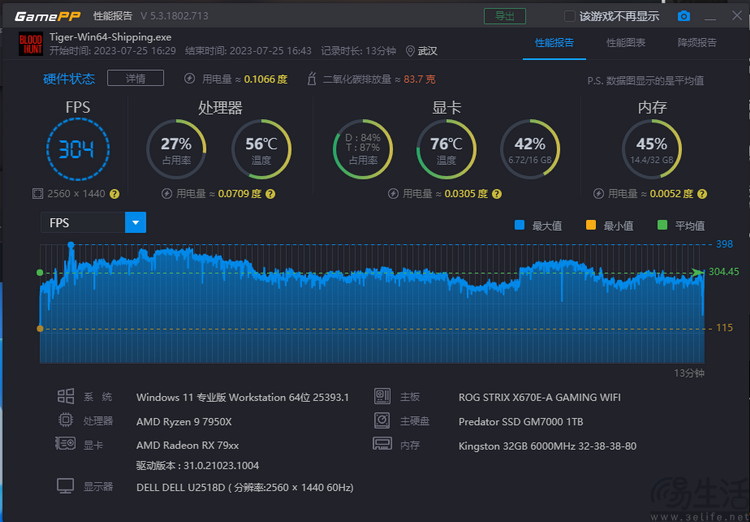Image resolution: width=750 pixels, height=522 pixels.
Task: Click the Tiger-Win64-Shipping.exe title
Action: tap(110, 37)
